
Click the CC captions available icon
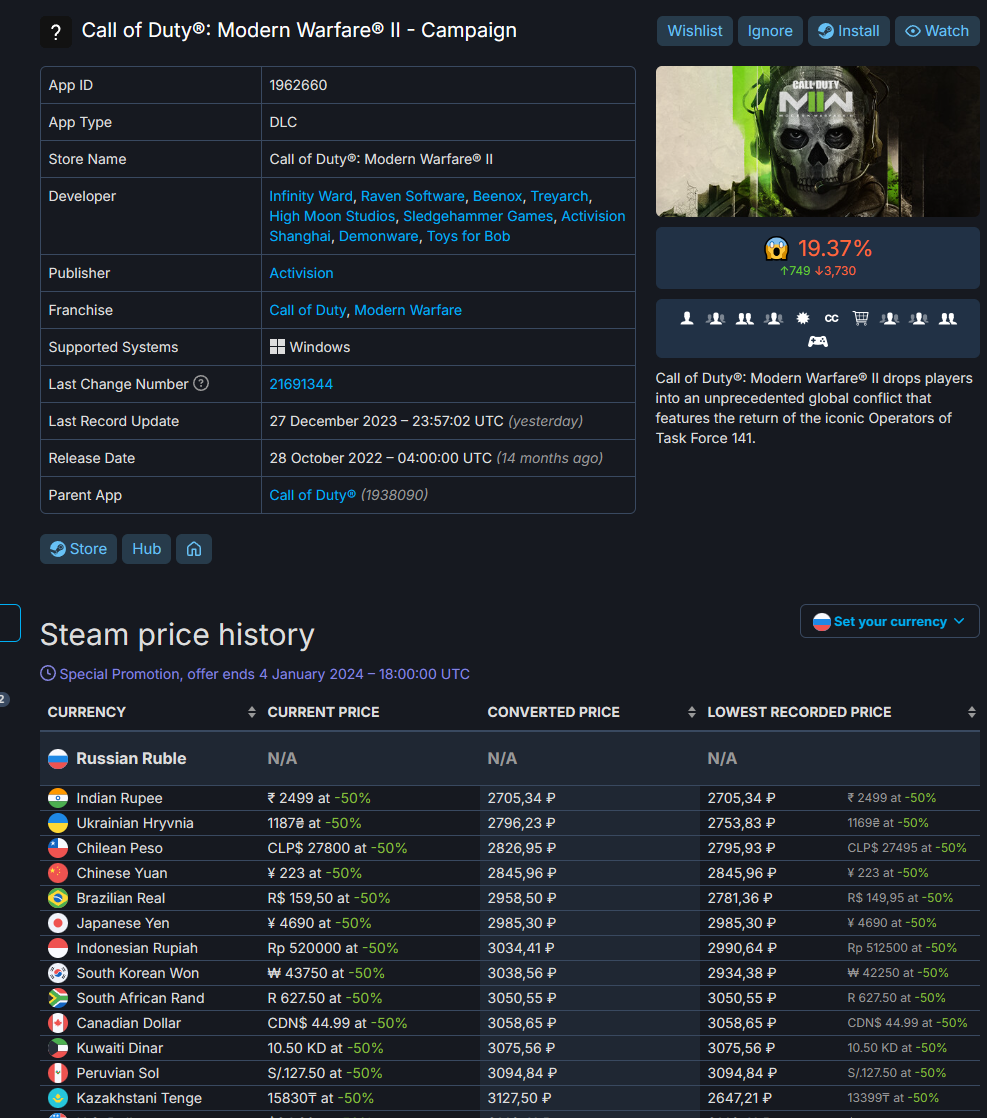coord(832,318)
